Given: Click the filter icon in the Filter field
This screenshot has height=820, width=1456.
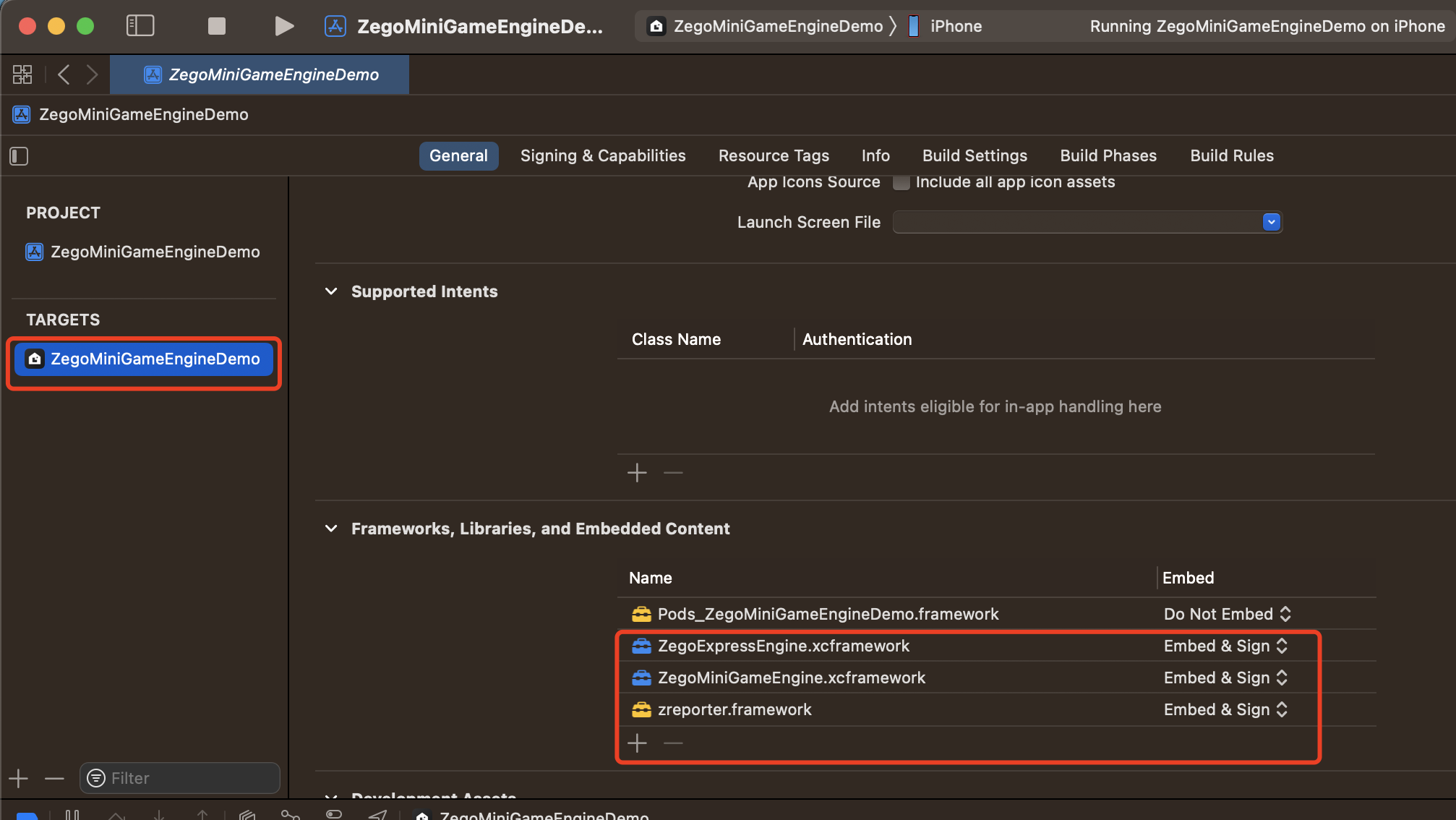Looking at the screenshot, I should tap(95, 778).
